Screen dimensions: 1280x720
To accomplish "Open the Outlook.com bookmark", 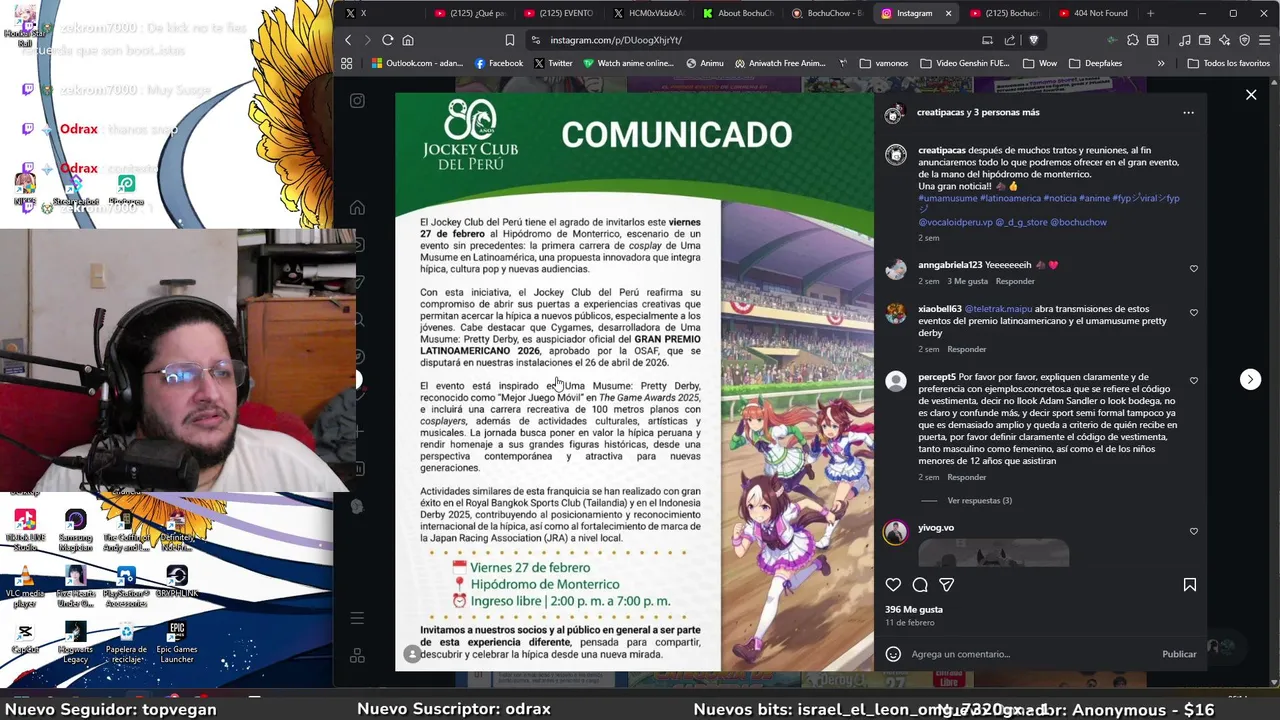I will pos(417,63).
